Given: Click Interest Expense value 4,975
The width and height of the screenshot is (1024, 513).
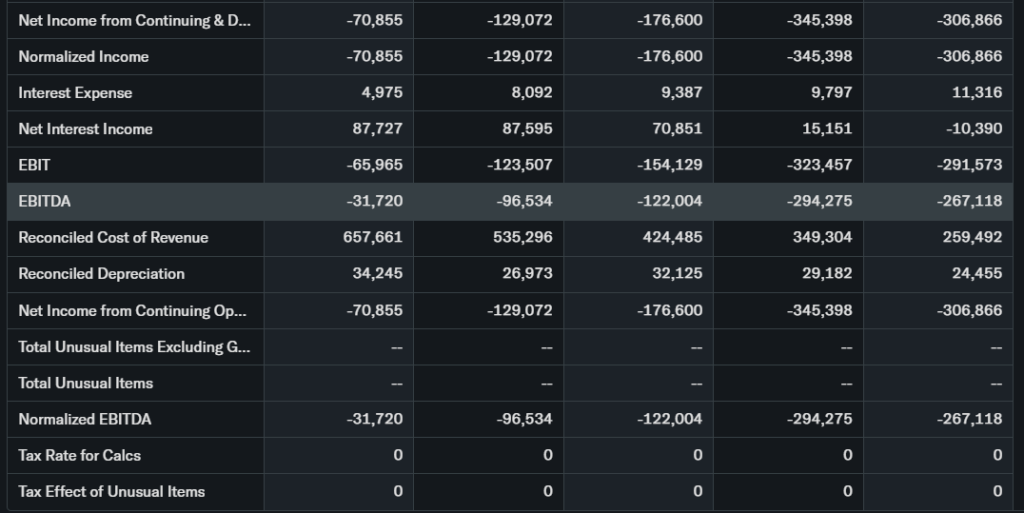Looking at the screenshot, I should (382, 93).
